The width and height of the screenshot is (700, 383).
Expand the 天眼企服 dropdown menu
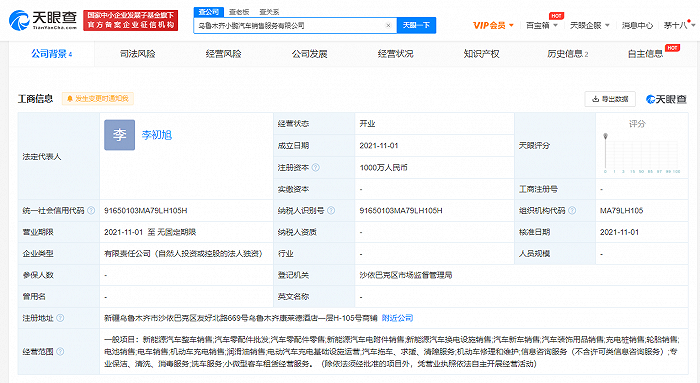coord(590,25)
